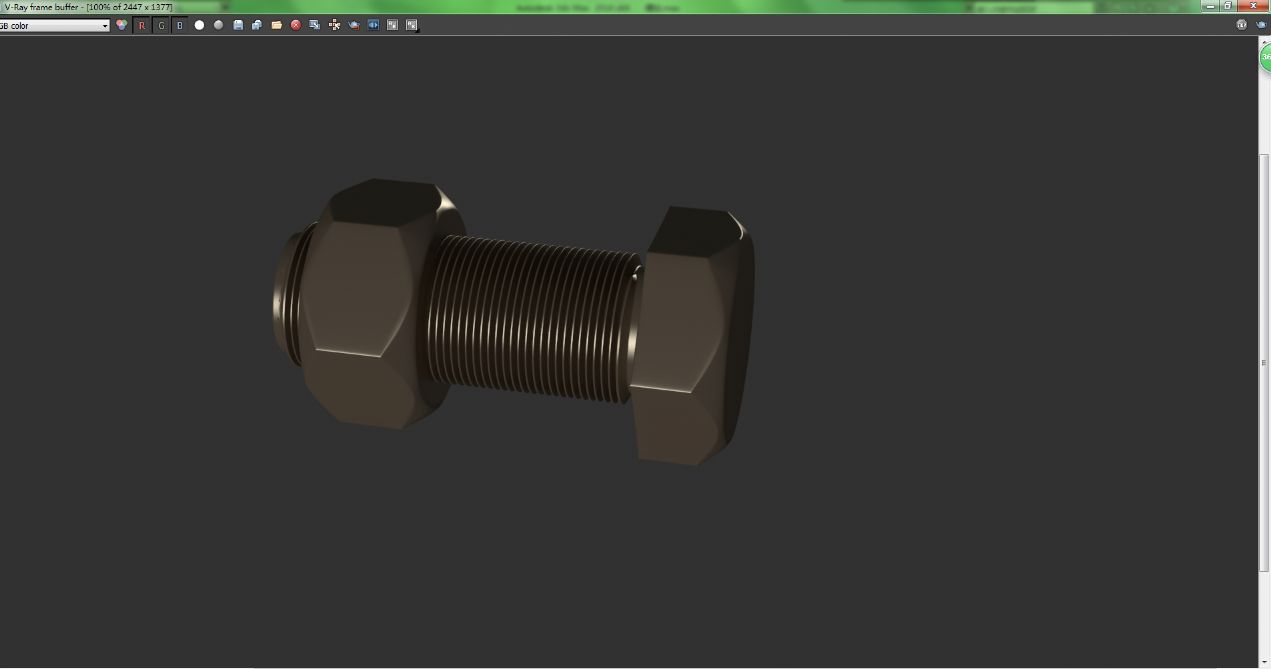Switch to RGB channels with tricolor icon
Viewport: 1271px width, 669px height.
(122, 25)
